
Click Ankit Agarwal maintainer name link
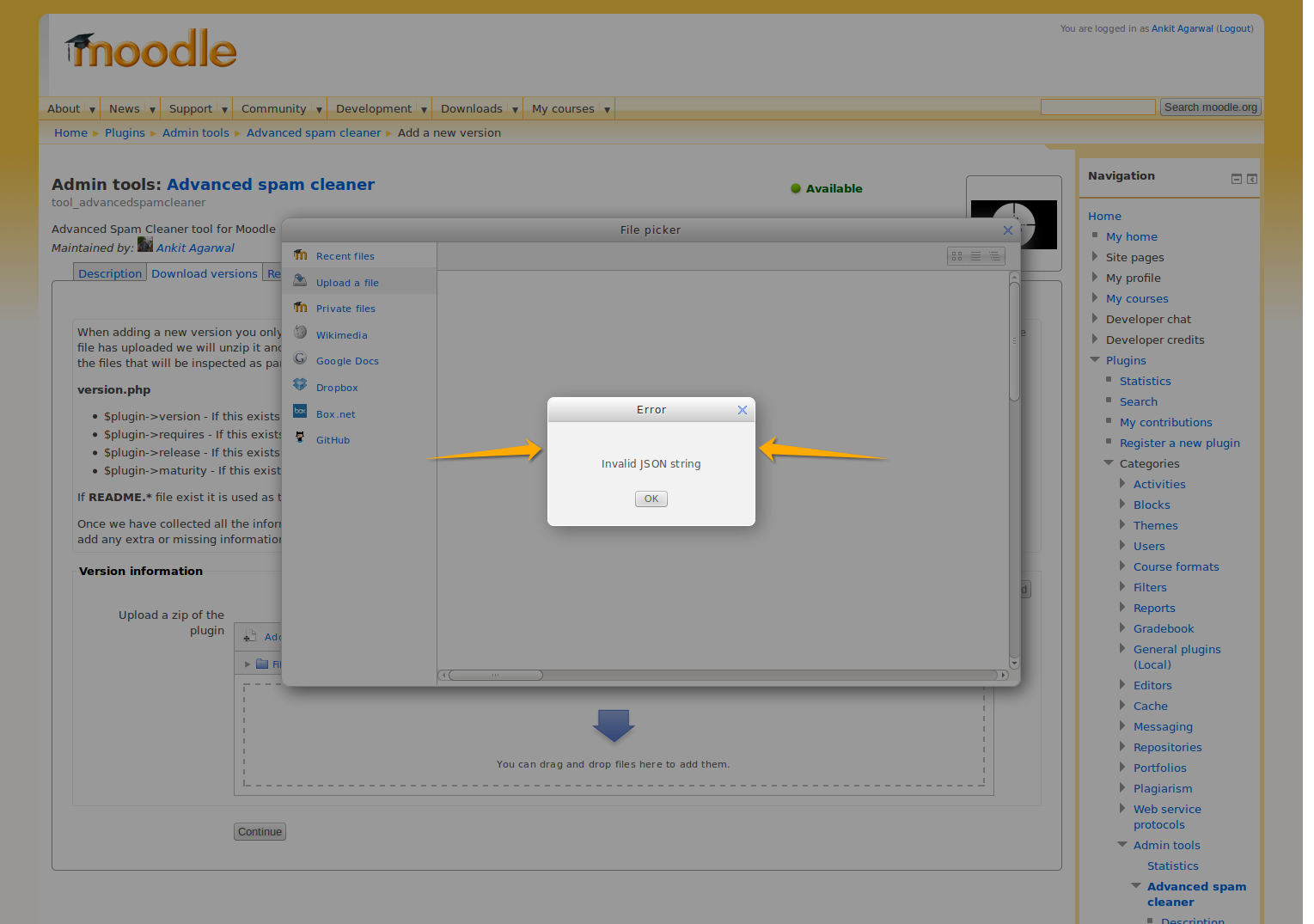(195, 248)
